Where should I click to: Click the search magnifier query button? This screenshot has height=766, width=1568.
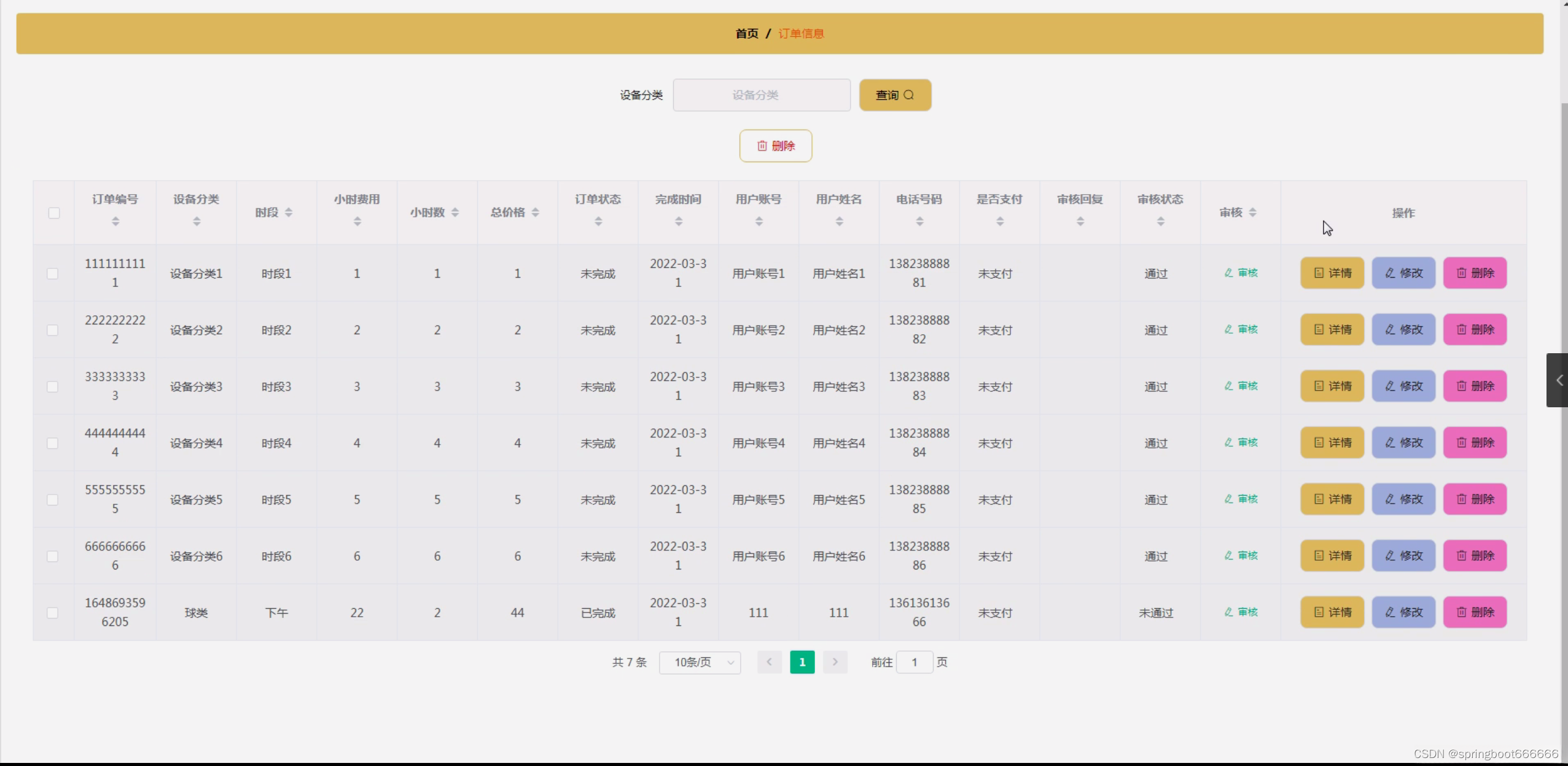895,95
